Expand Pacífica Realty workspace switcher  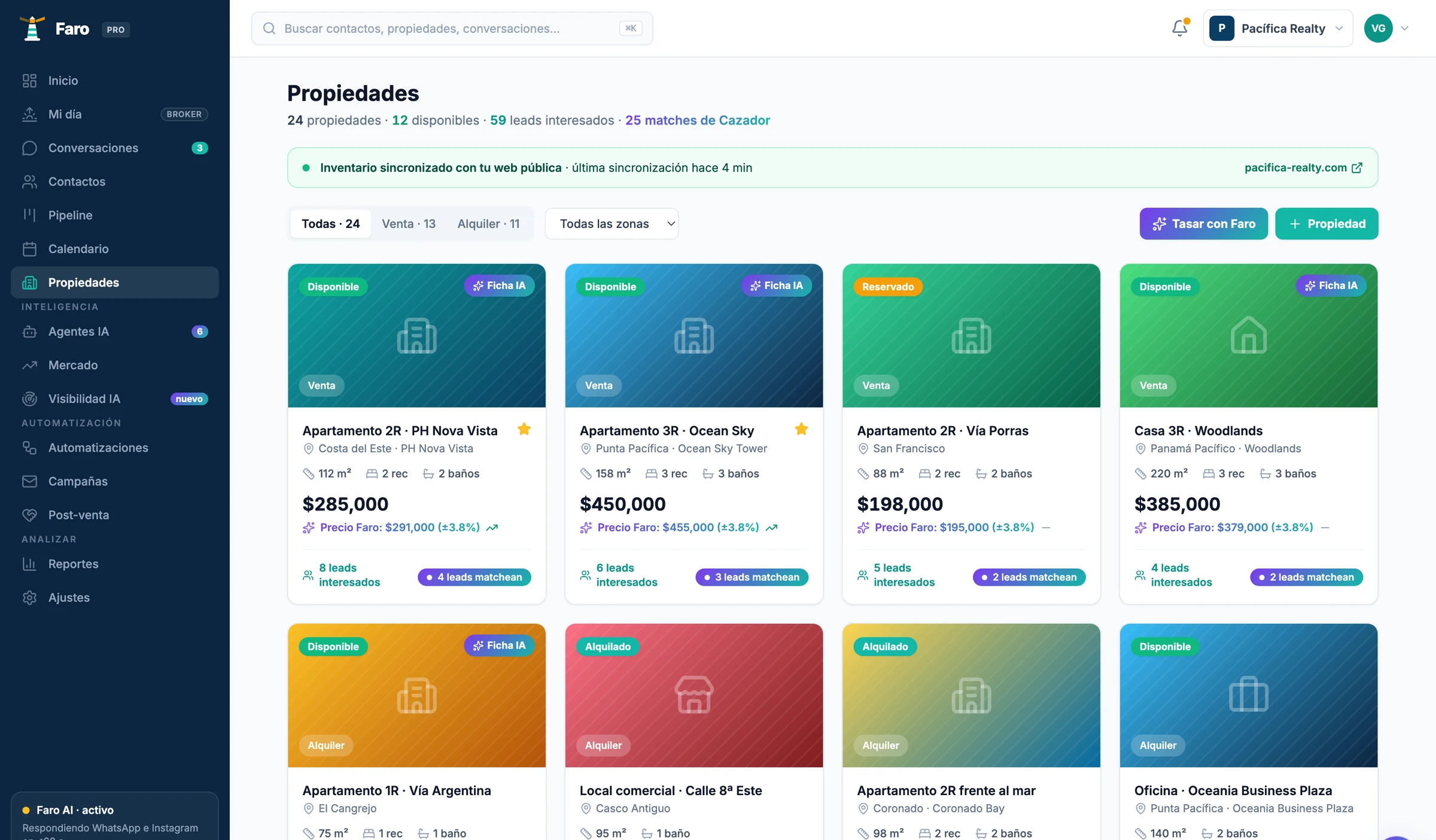click(1277, 28)
